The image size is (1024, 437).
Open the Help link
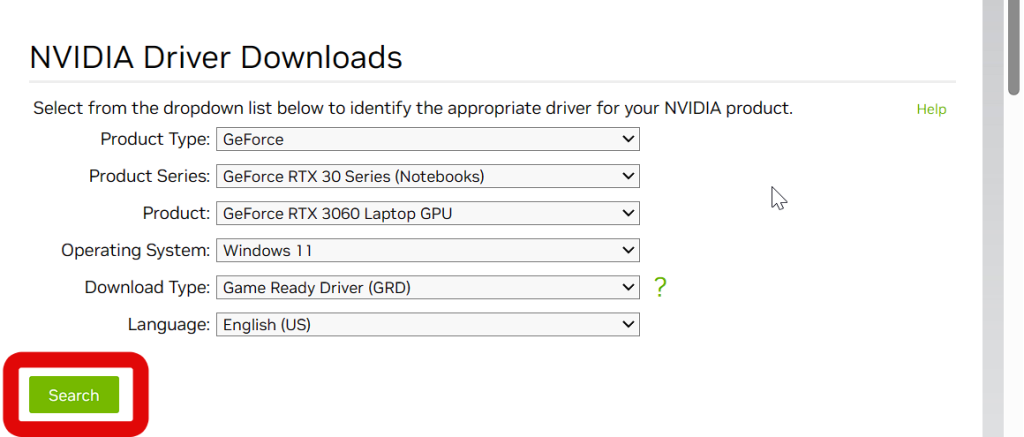click(931, 109)
